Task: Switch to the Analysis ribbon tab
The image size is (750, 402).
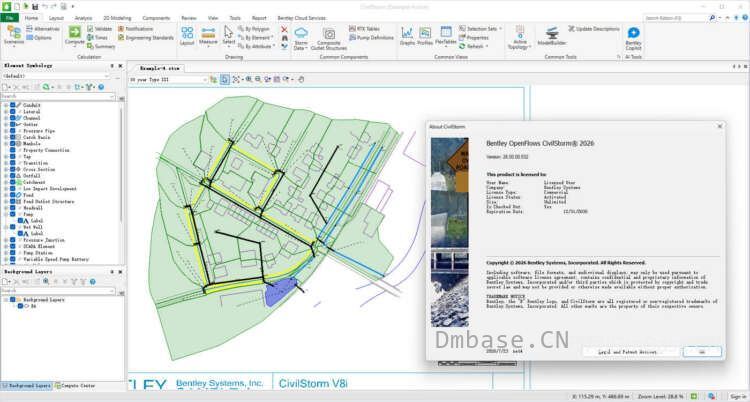Action: click(x=83, y=18)
